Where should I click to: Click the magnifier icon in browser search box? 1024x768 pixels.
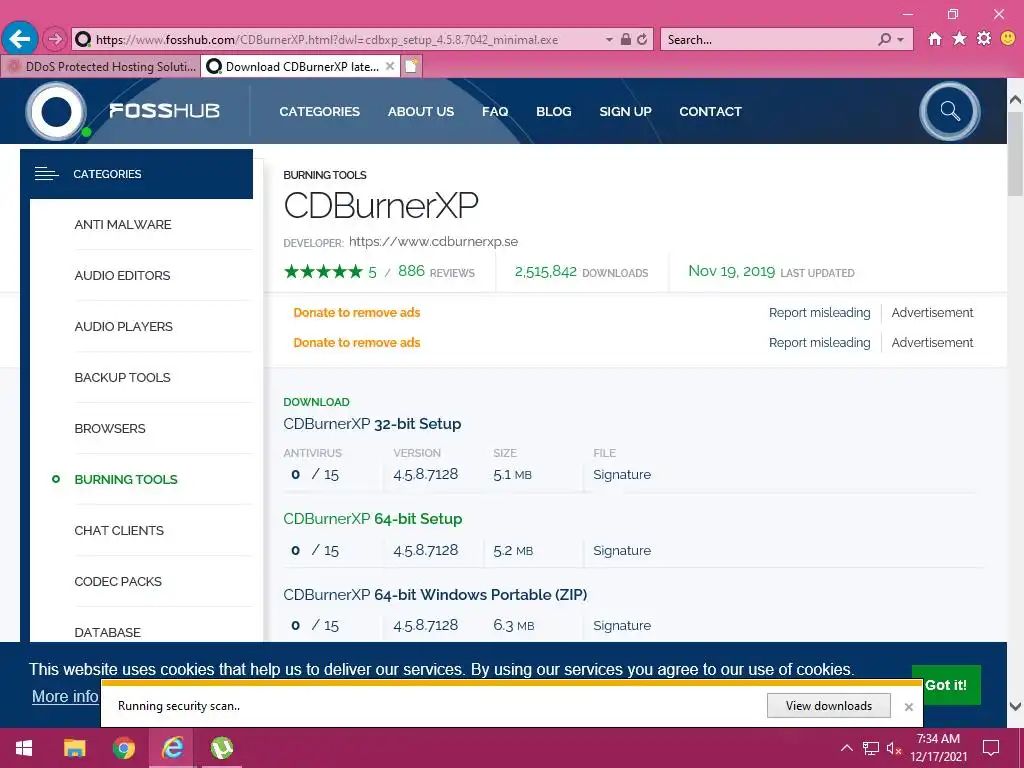point(884,39)
